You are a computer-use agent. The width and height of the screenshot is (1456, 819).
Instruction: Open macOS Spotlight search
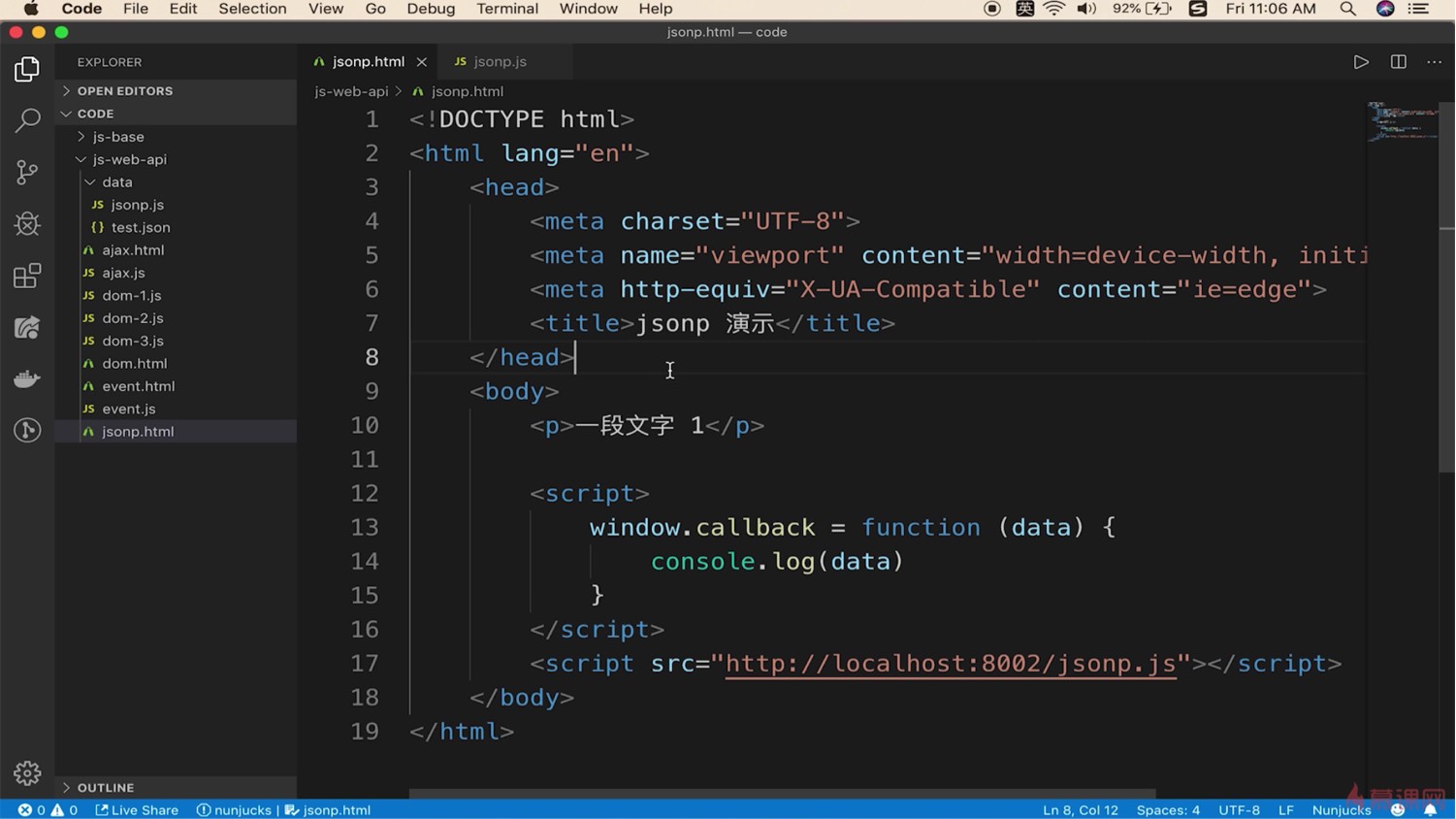pyautogui.click(x=1347, y=9)
